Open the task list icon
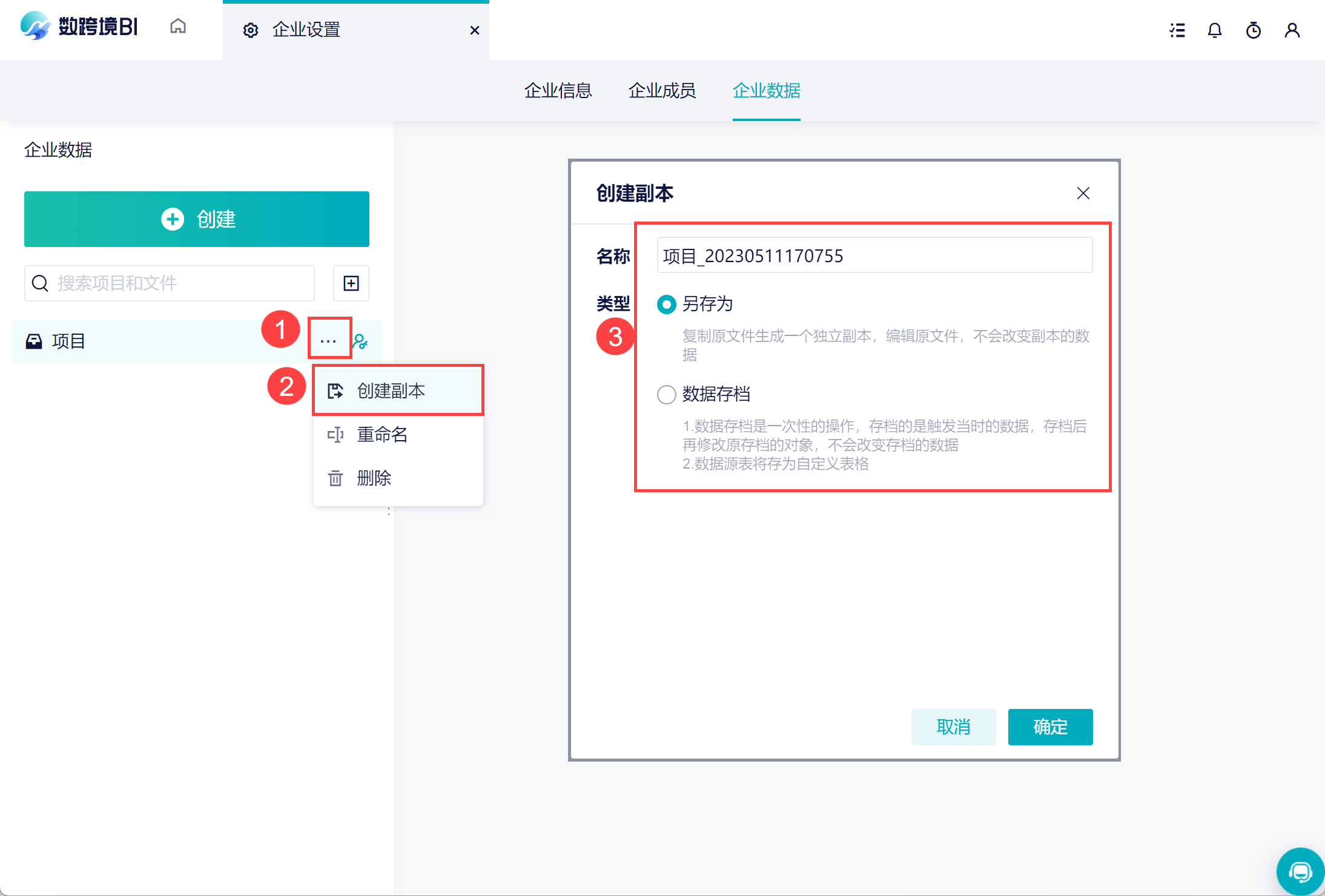Viewport: 1325px width, 896px height. [x=1177, y=30]
